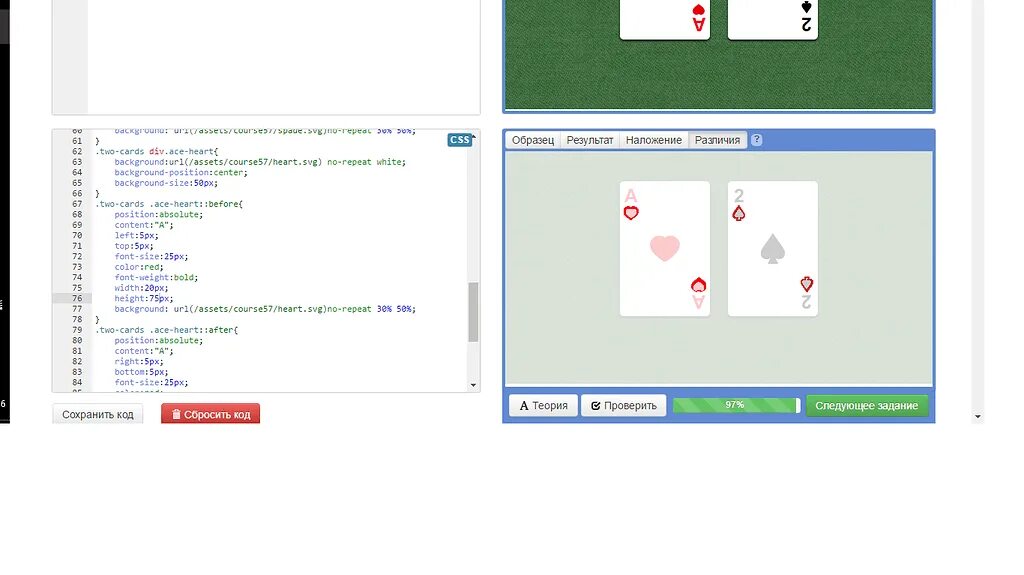
Task: Click the red Сбросить код button
Action: coord(210,414)
